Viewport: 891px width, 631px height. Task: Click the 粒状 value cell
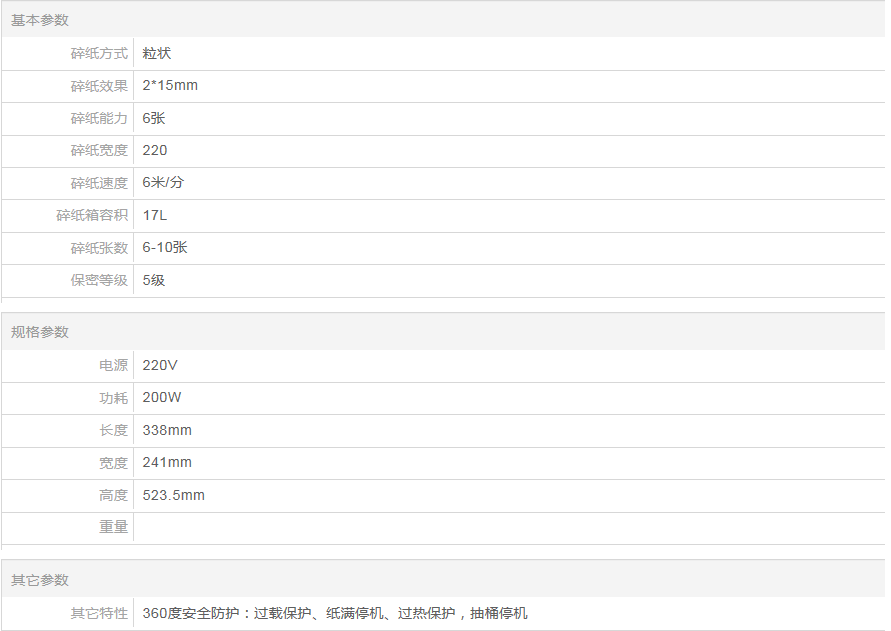pos(157,53)
